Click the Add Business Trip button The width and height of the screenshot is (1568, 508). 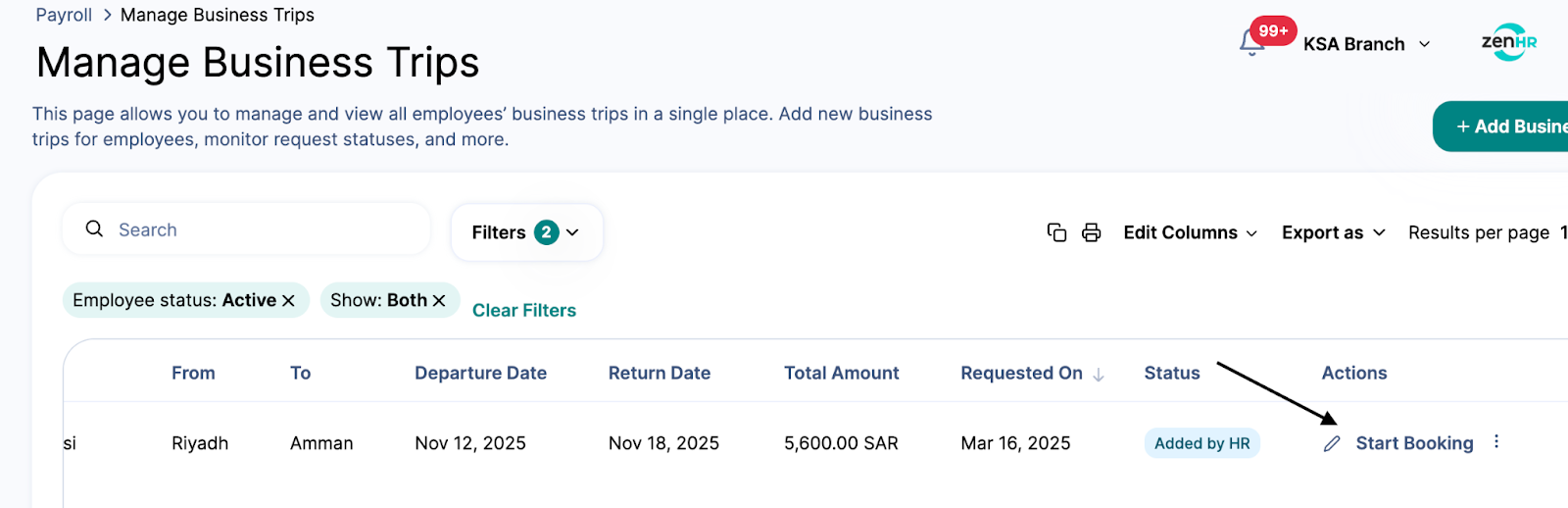point(1509,127)
